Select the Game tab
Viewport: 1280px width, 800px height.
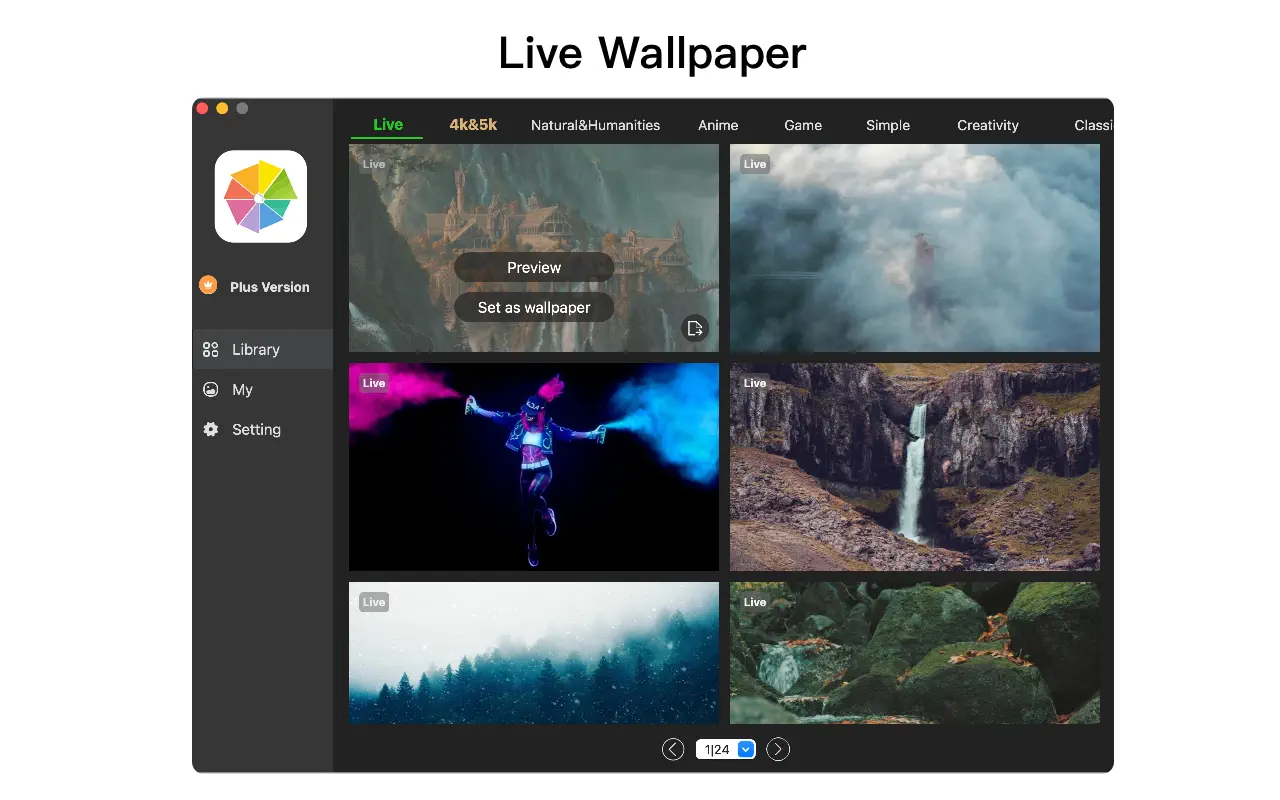[x=803, y=125]
